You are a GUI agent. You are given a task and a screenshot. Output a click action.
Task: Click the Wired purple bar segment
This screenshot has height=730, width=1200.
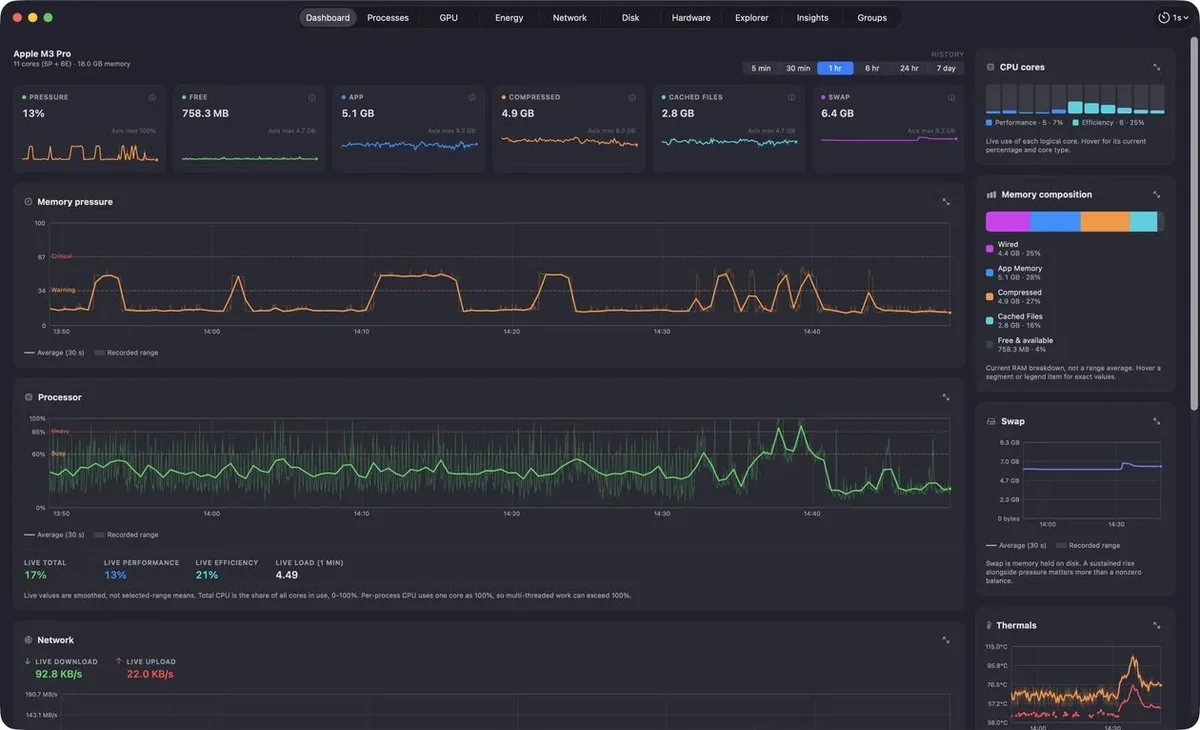(1008, 222)
